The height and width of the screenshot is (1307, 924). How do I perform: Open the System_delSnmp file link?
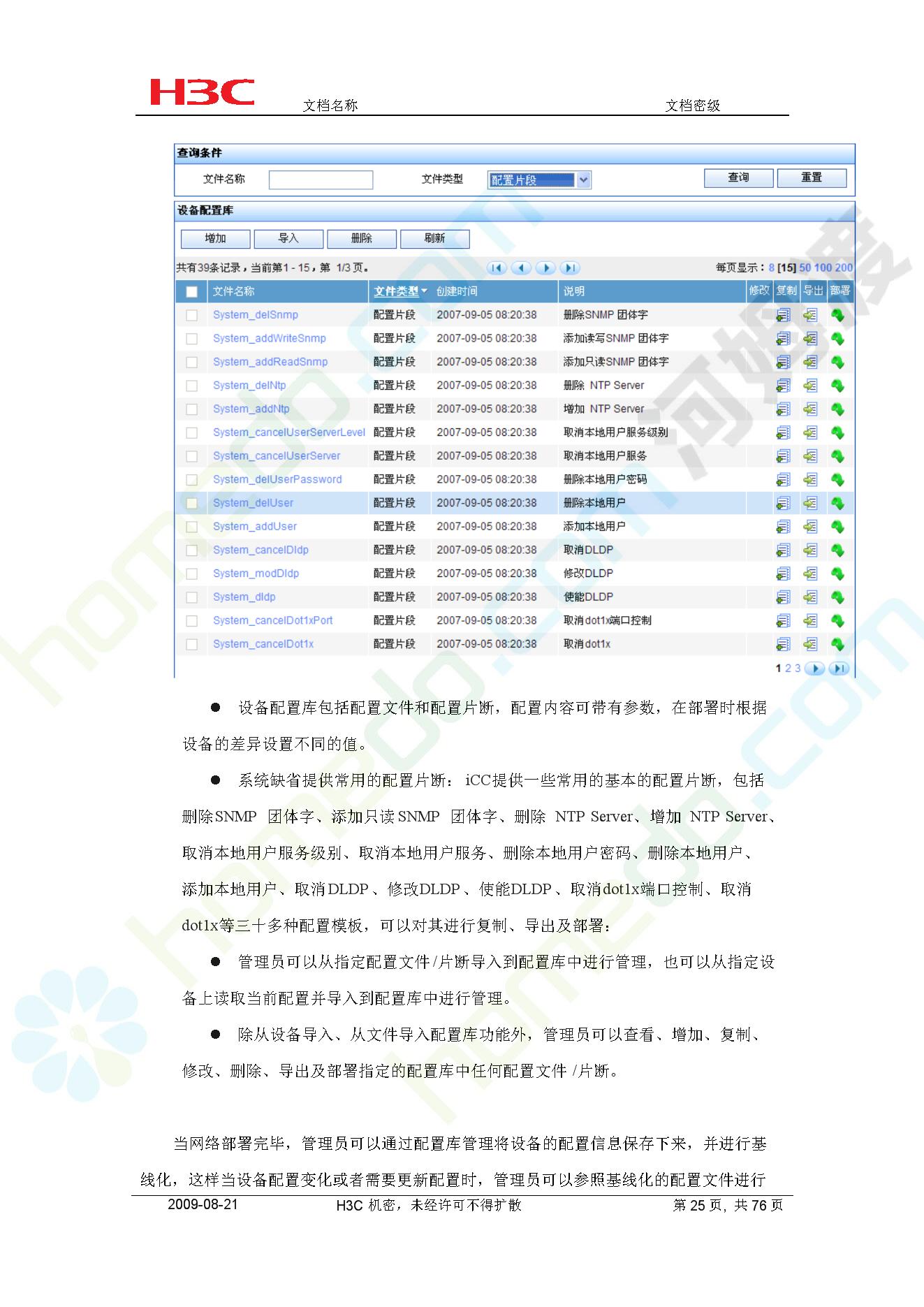pyautogui.click(x=256, y=315)
